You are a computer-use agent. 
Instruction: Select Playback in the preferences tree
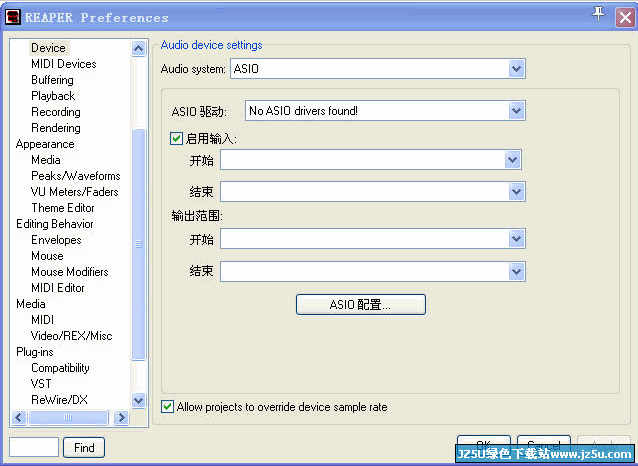(x=53, y=96)
